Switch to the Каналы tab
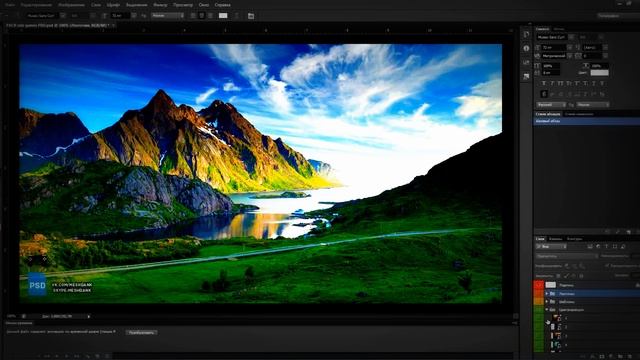Image resolution: width=640 pixels, height=360 pixels. pos(556,239)
